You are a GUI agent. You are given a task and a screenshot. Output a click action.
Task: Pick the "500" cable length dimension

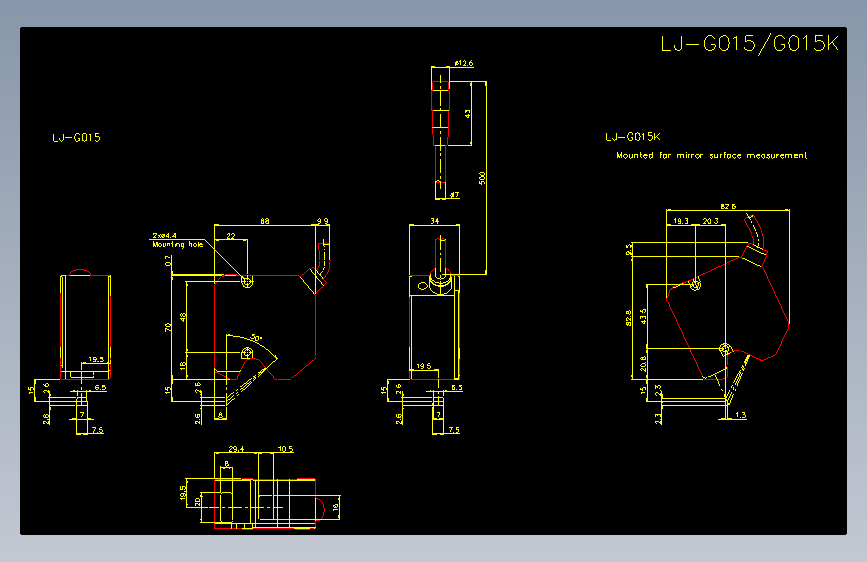[x=482, y=178]
